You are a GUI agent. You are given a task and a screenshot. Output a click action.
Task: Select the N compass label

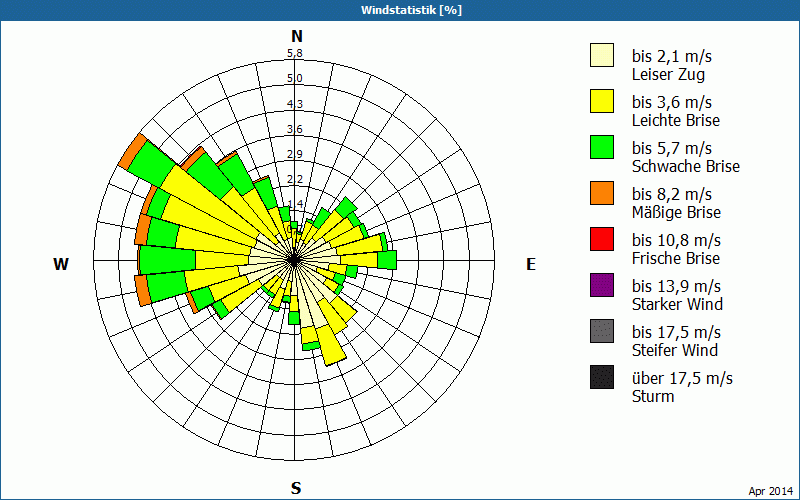296,36
